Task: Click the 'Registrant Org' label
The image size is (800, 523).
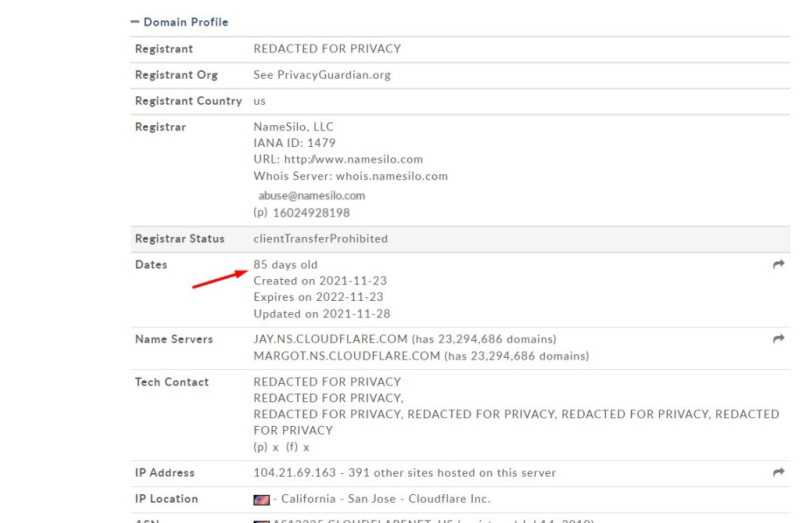Action: point(176,74)
